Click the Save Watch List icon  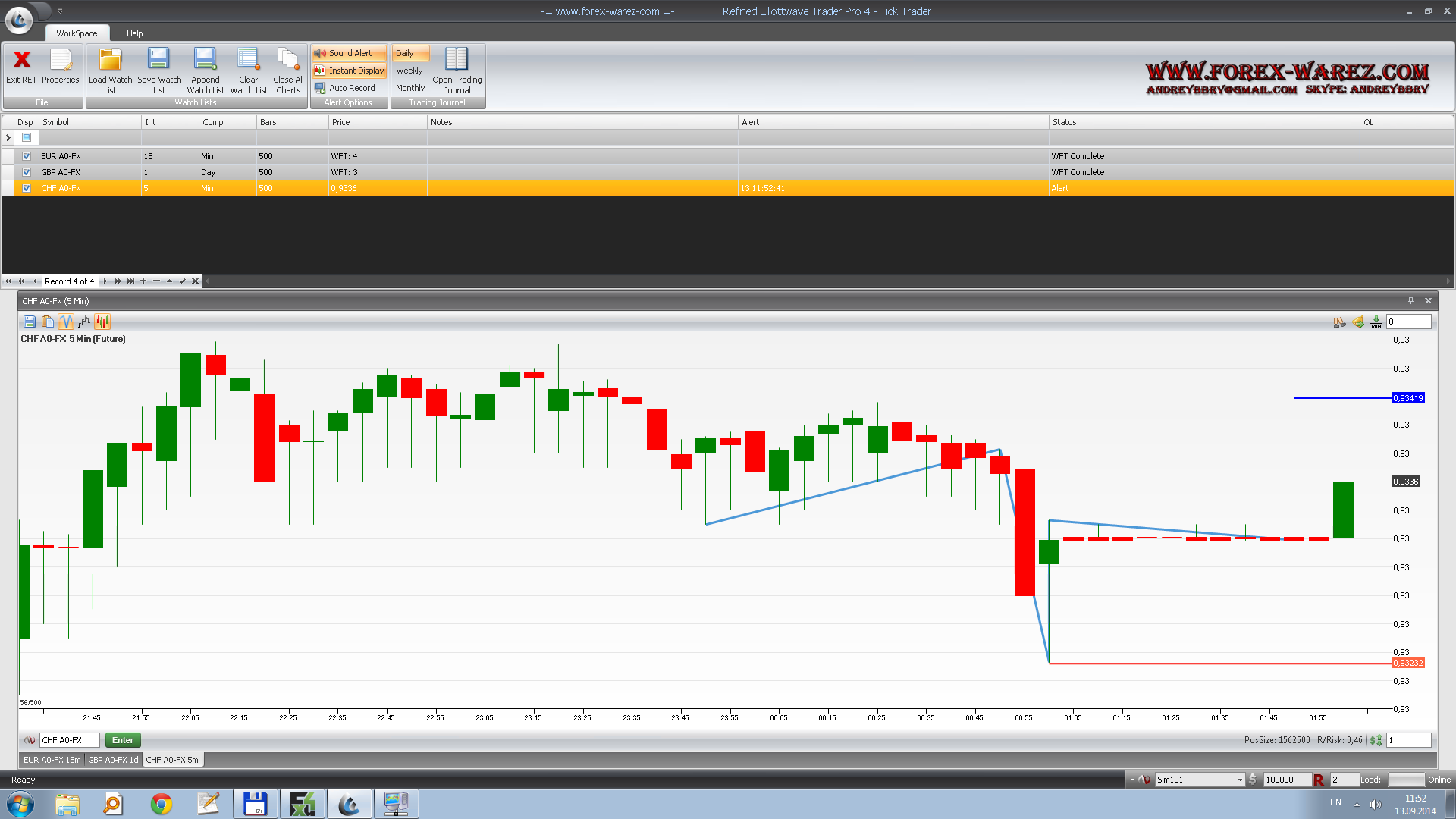[158, 60]
